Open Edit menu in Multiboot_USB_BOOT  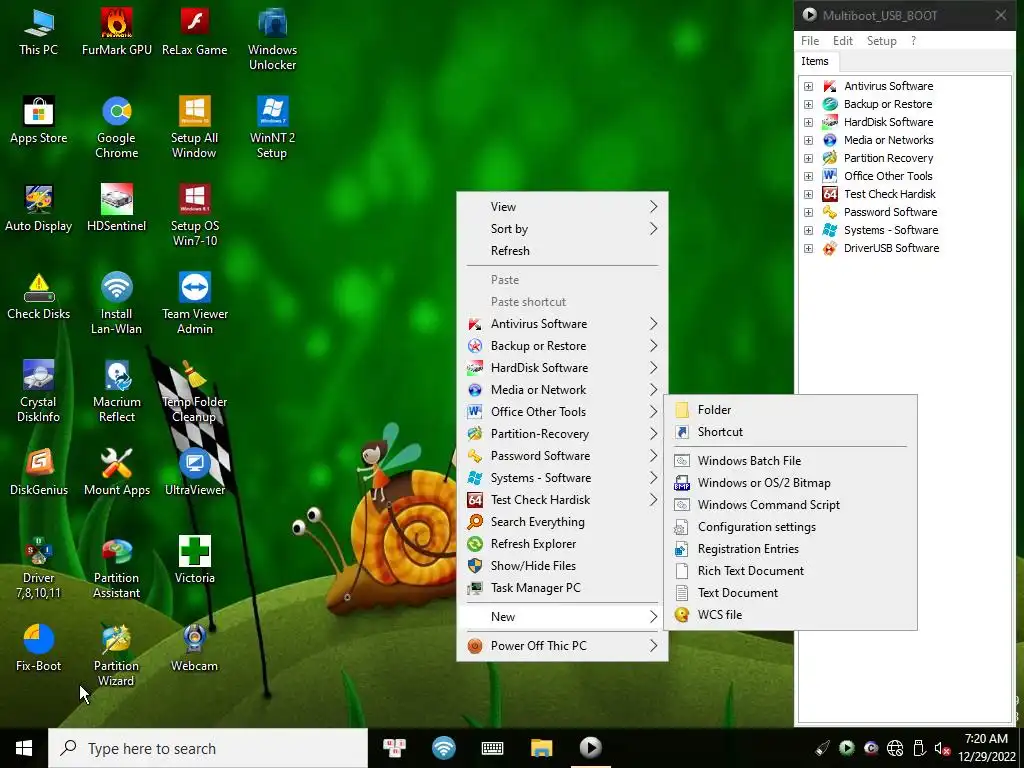pos(842,40)
